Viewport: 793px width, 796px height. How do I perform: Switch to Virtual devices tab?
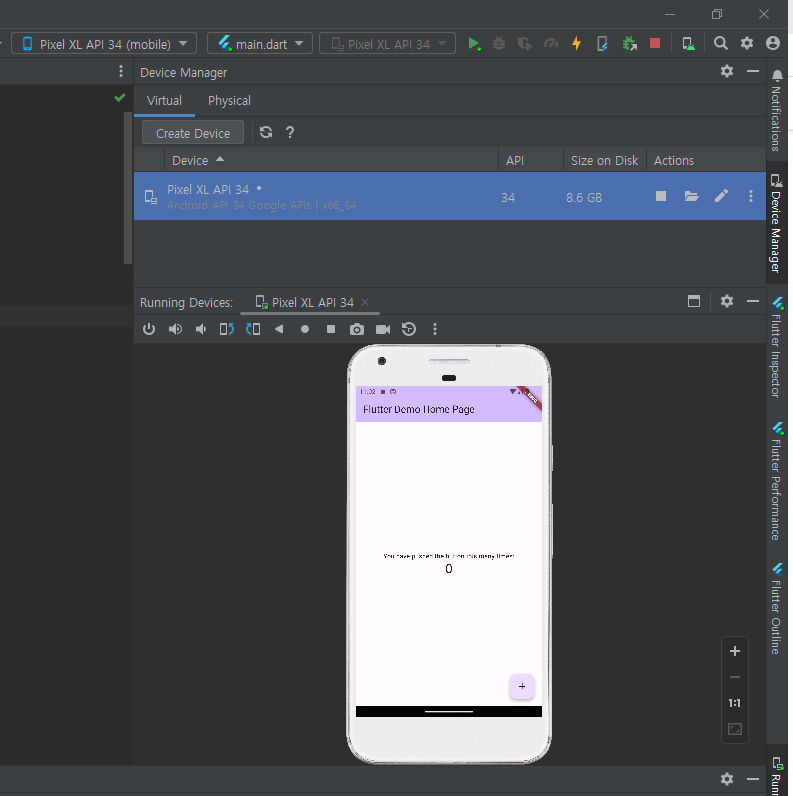point(164,101)
